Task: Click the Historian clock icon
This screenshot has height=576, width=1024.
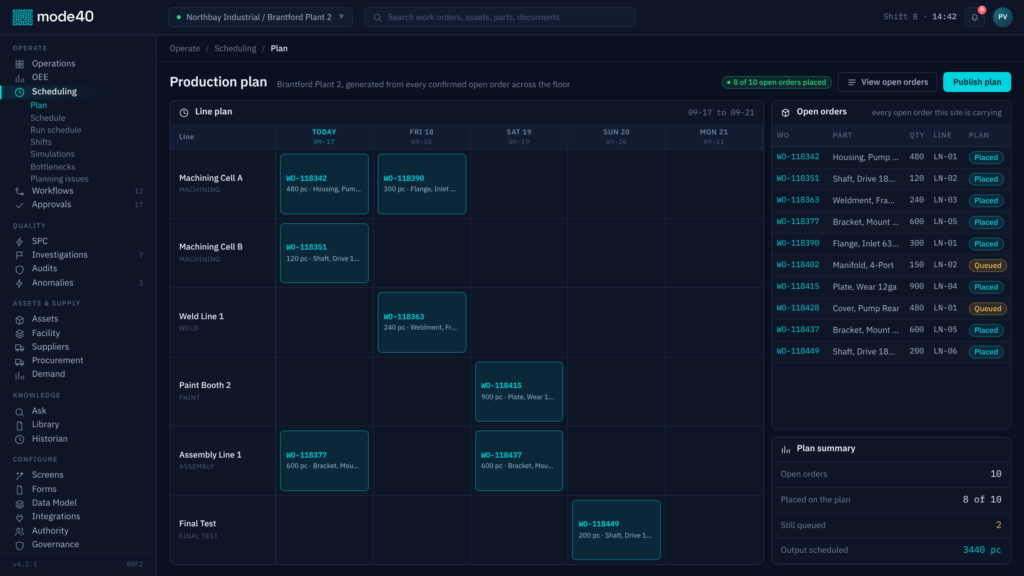Action: coord(20,440)
